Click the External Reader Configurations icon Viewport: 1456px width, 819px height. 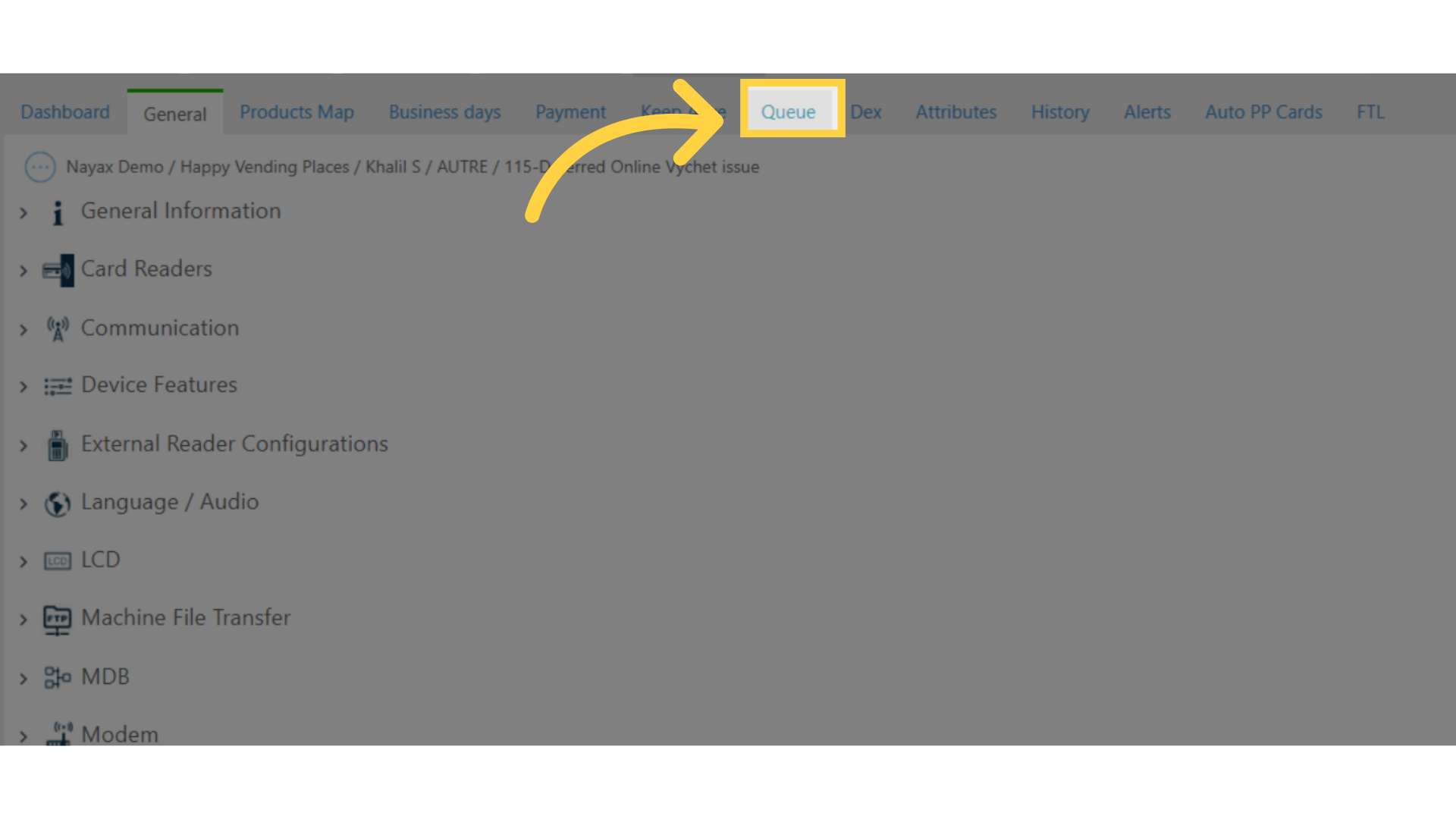click(56, 444)
